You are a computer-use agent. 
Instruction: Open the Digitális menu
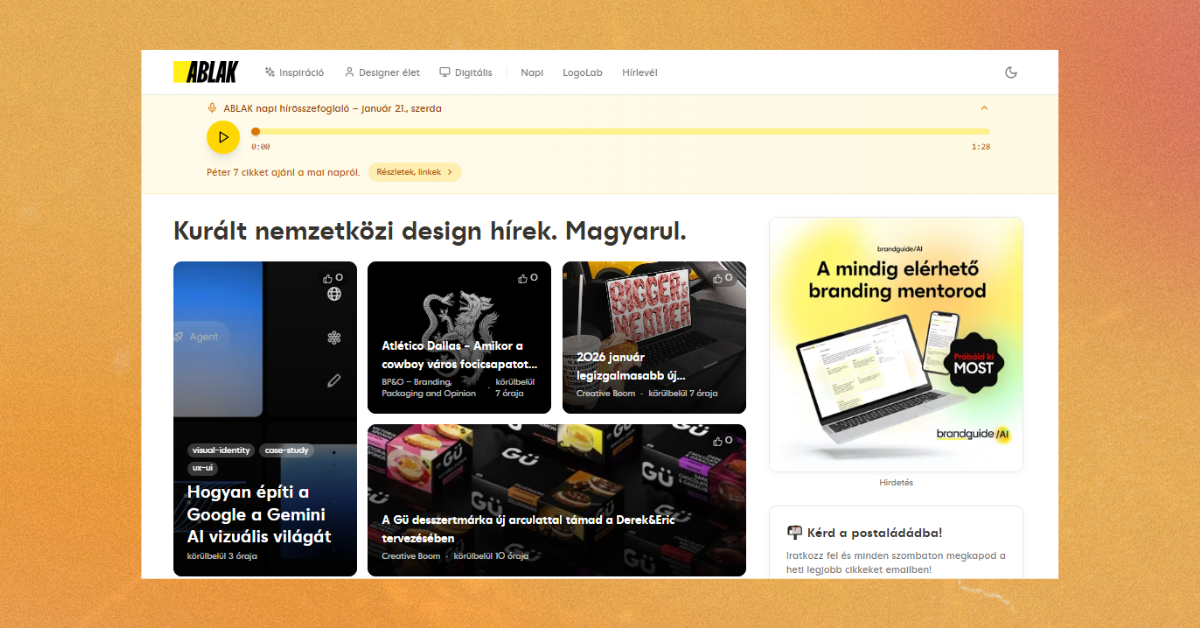466,72
